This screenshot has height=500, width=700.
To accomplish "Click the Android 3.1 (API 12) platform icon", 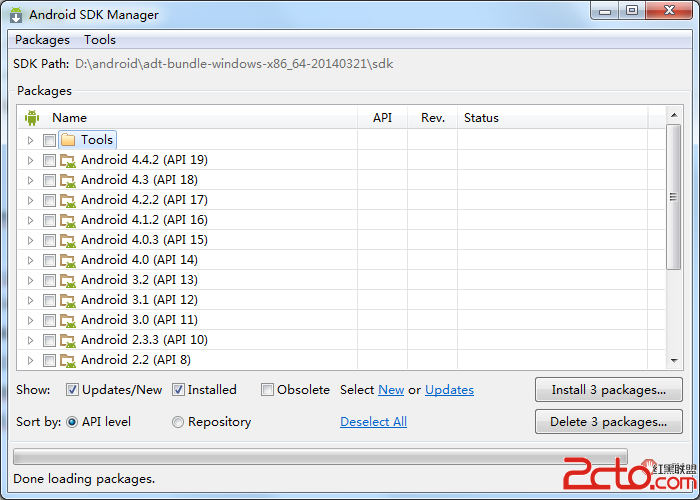I will click(68, 300).
